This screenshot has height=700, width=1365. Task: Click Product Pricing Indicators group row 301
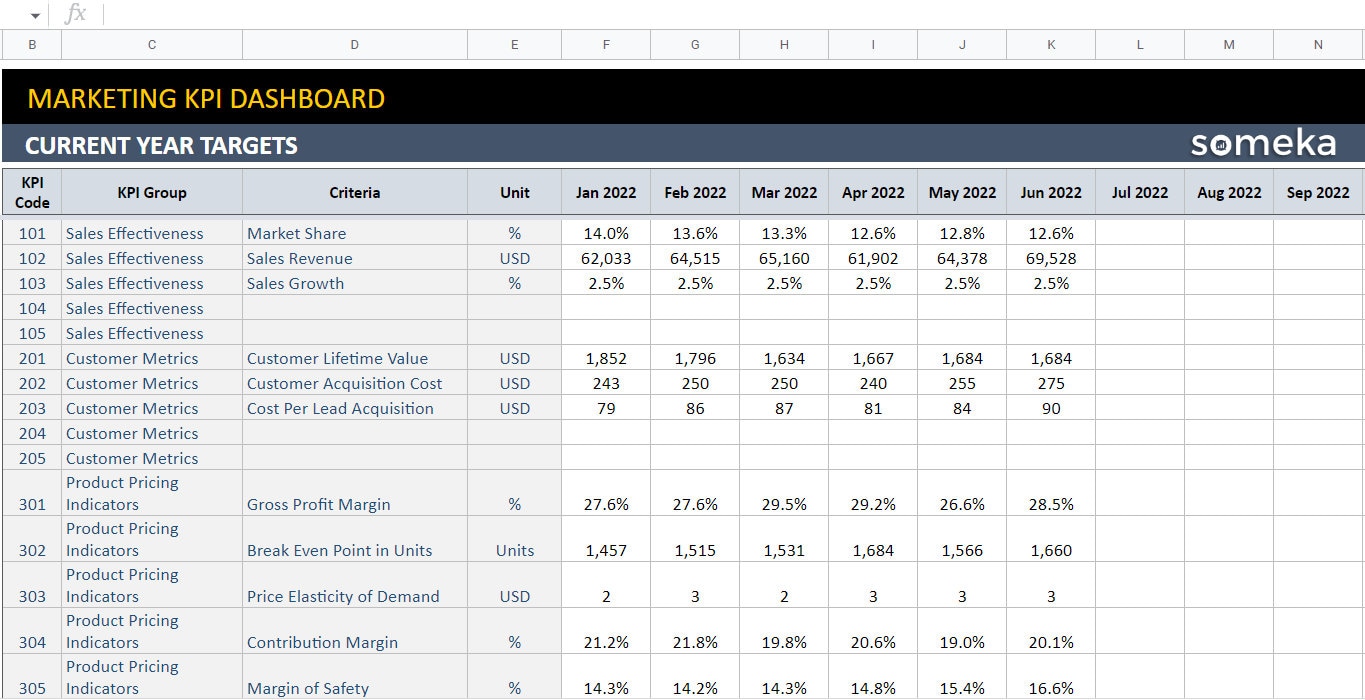pyautogui.click(x=152, y=493)
